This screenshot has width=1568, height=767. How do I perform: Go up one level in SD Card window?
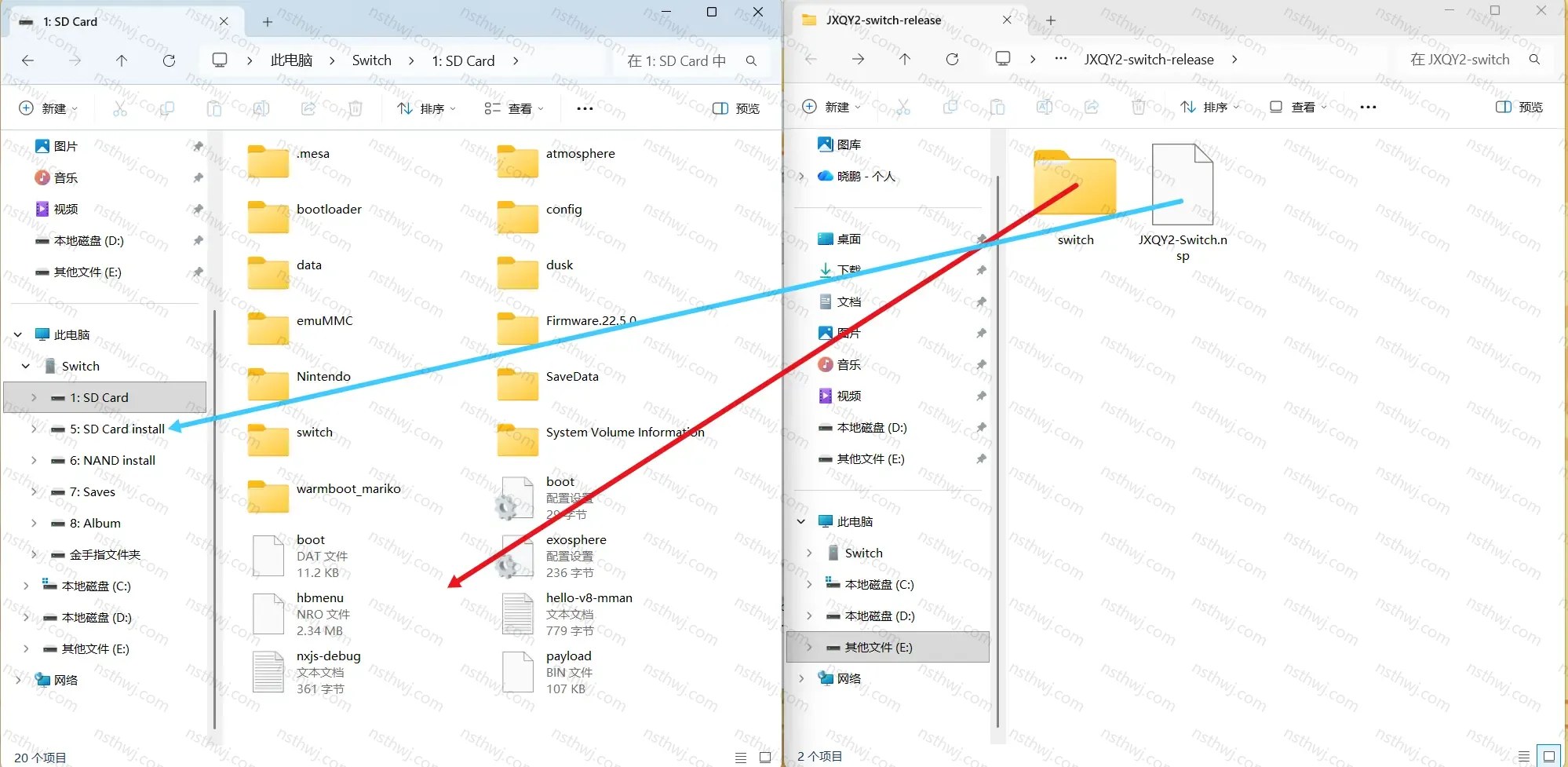(122, 60)
